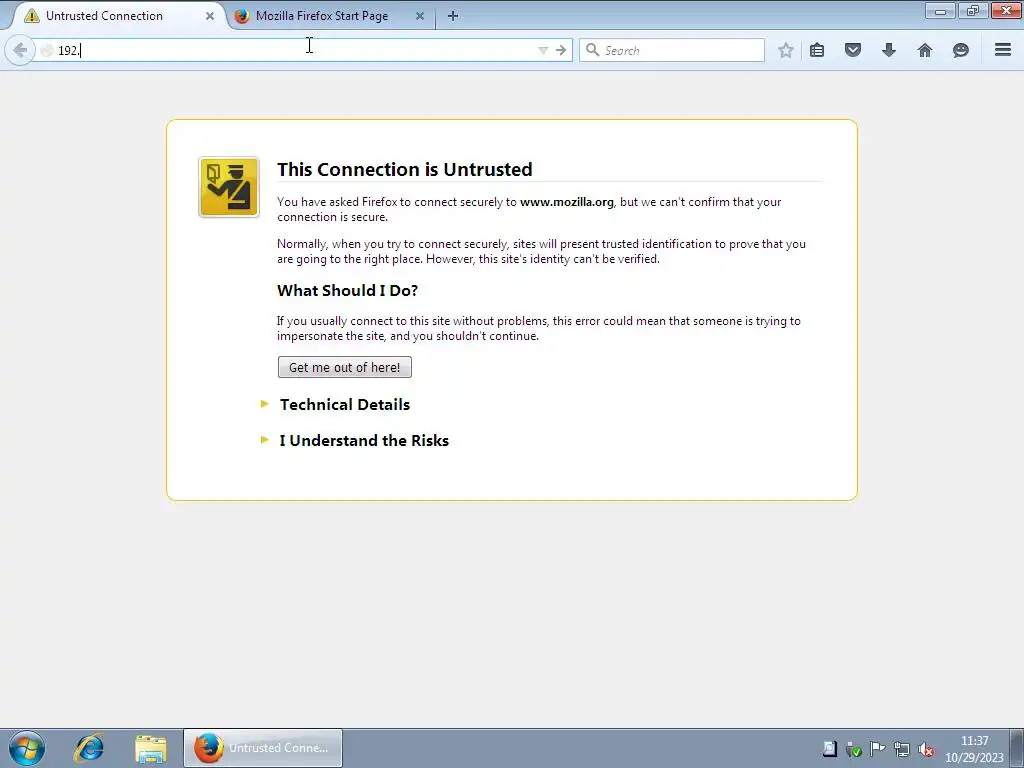Click the network tray icon

[x=902, y=749]
